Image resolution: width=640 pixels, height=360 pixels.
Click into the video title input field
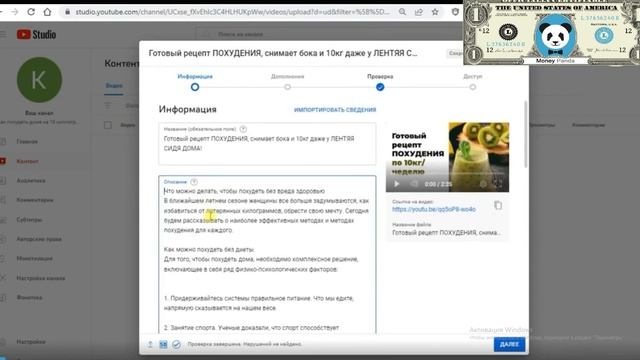267,144
